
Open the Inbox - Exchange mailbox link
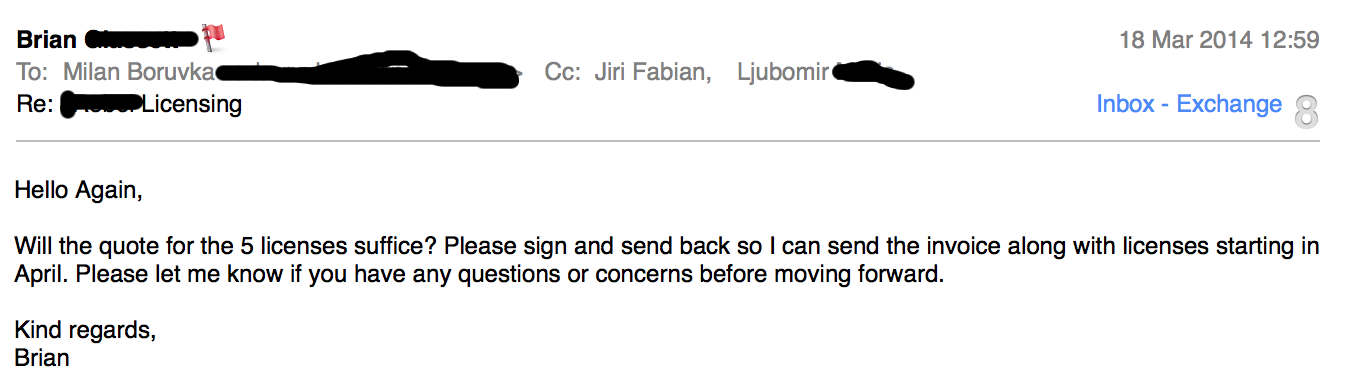1189,104
